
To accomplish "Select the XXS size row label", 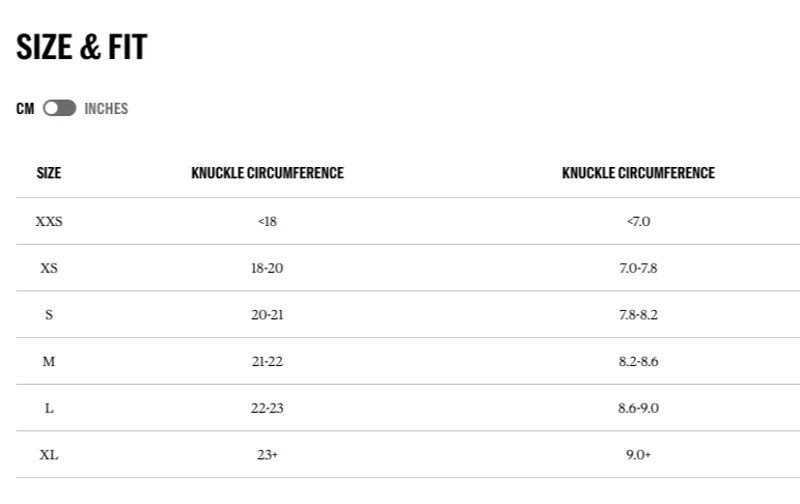I will coord(49,221).
